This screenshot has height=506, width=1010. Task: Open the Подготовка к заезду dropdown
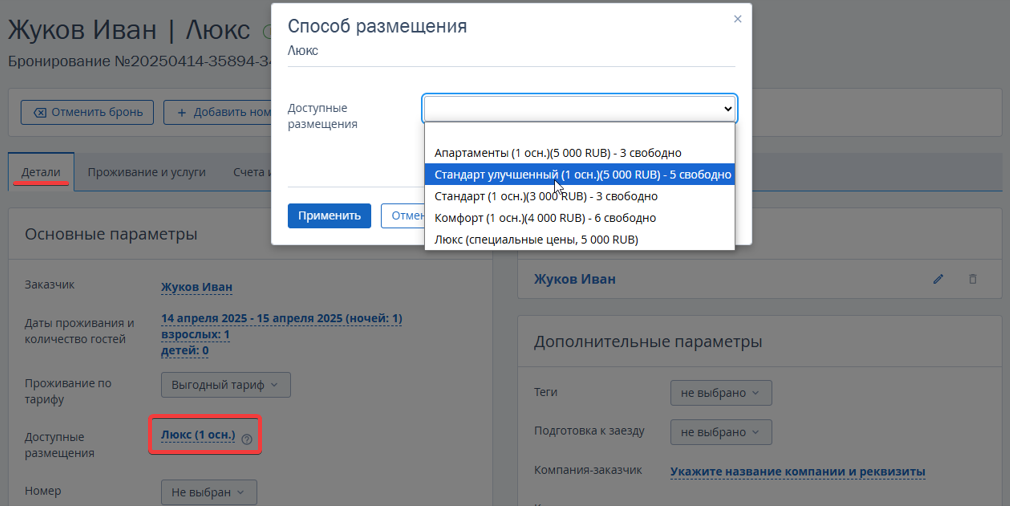point(721,432)
